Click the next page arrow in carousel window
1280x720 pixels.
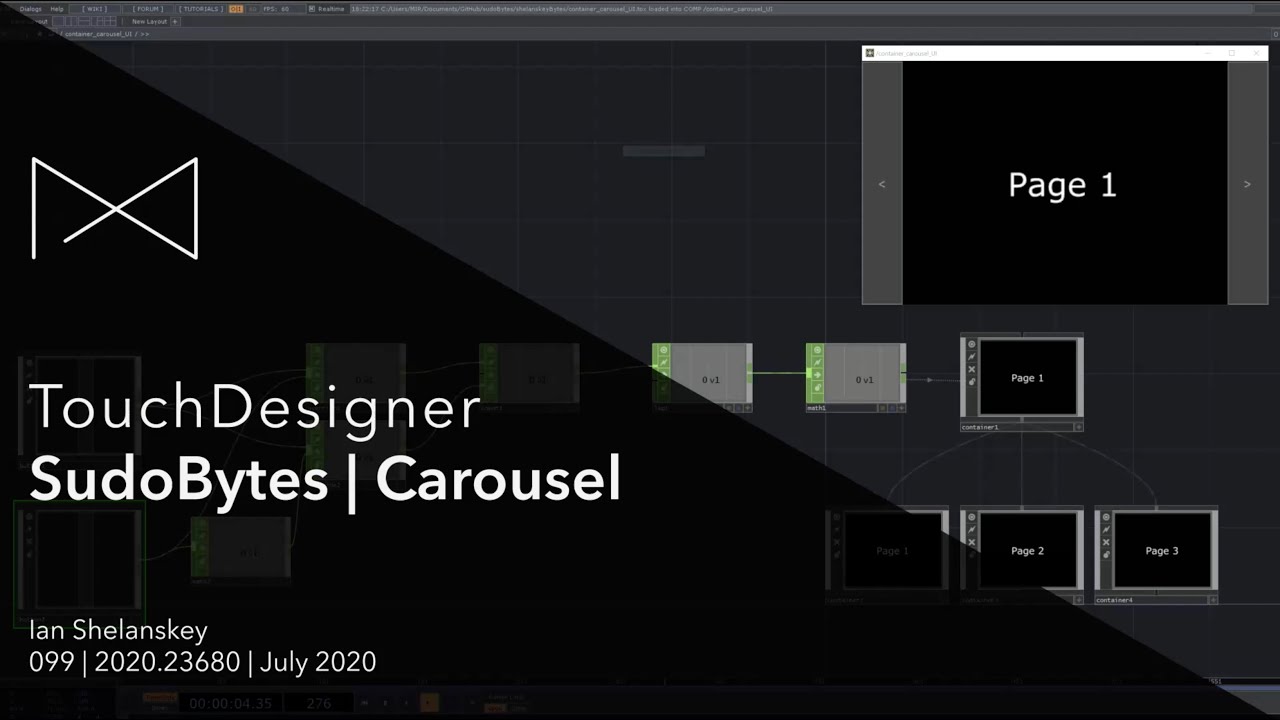pos(1247,184)
